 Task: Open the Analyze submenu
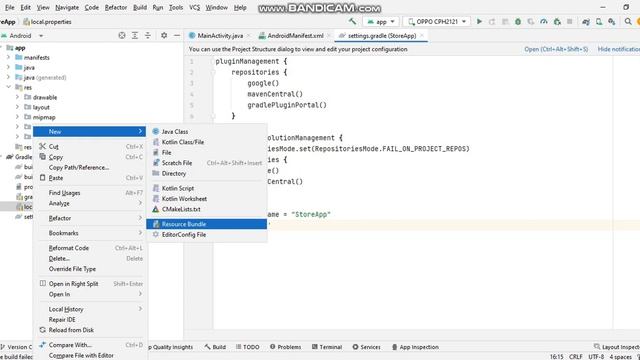click(x=90, y=203)
